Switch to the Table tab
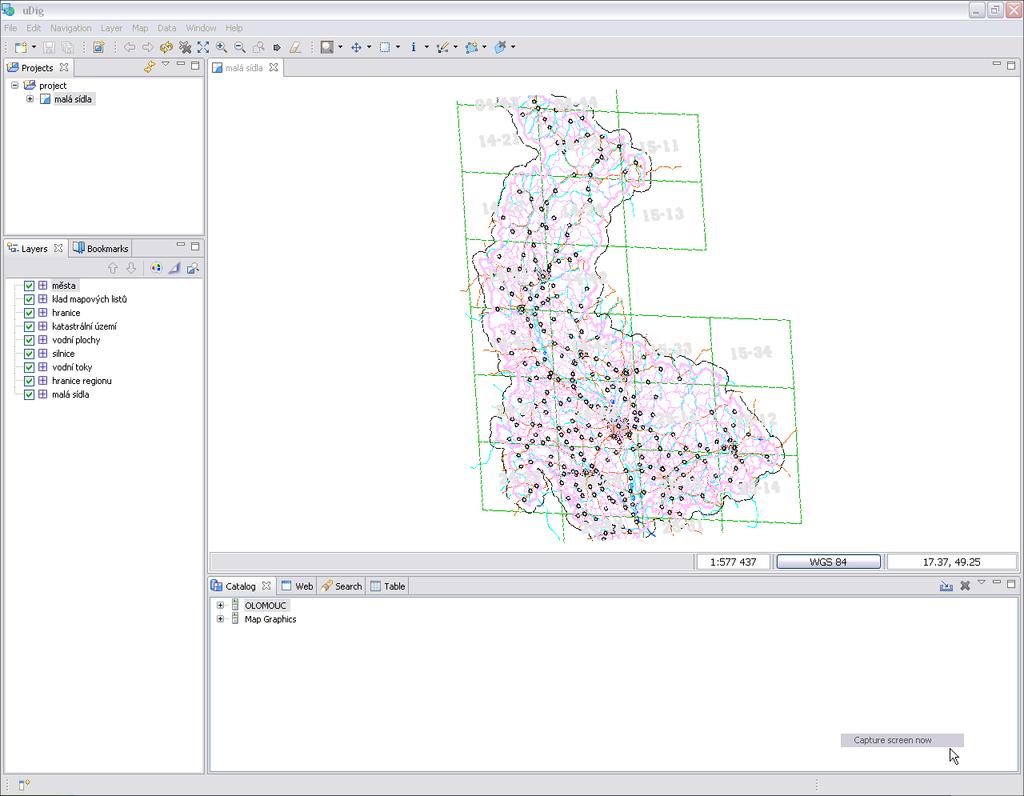The image size is (1024, 796). (388, 586)
